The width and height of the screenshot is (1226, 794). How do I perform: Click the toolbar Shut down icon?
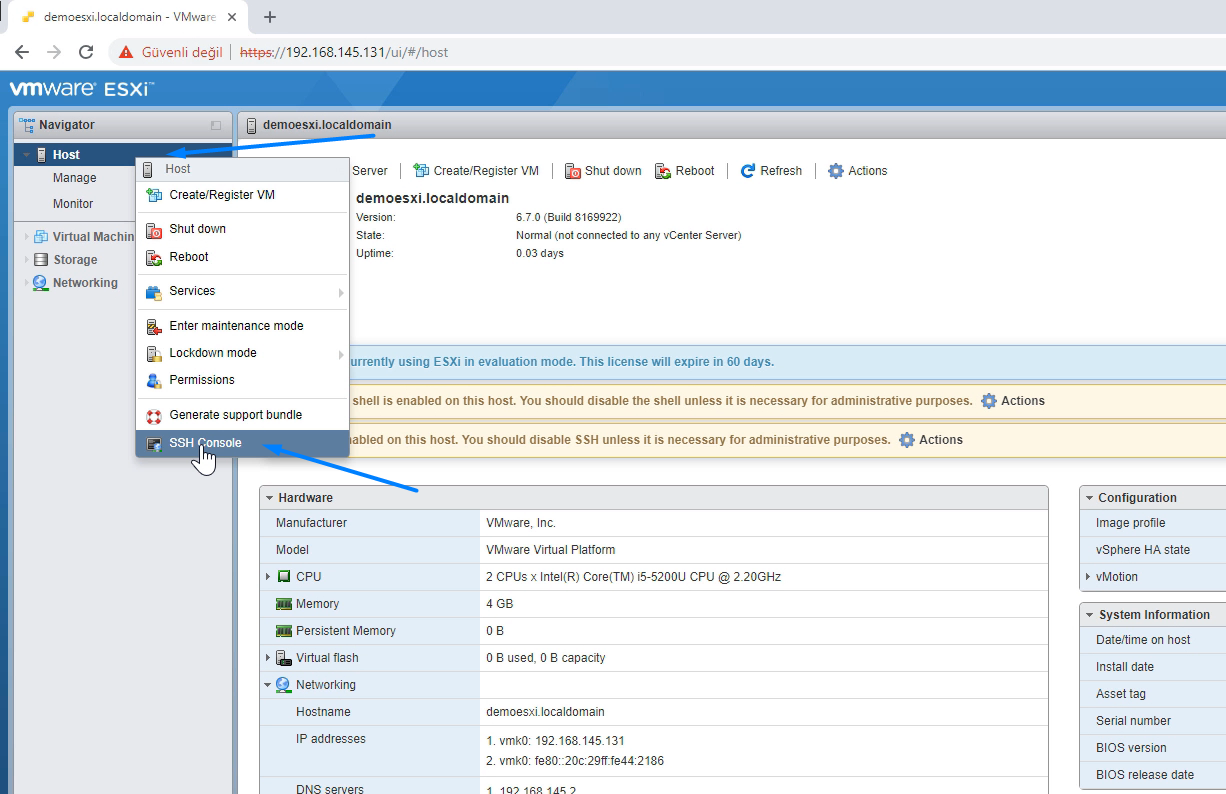573,171
